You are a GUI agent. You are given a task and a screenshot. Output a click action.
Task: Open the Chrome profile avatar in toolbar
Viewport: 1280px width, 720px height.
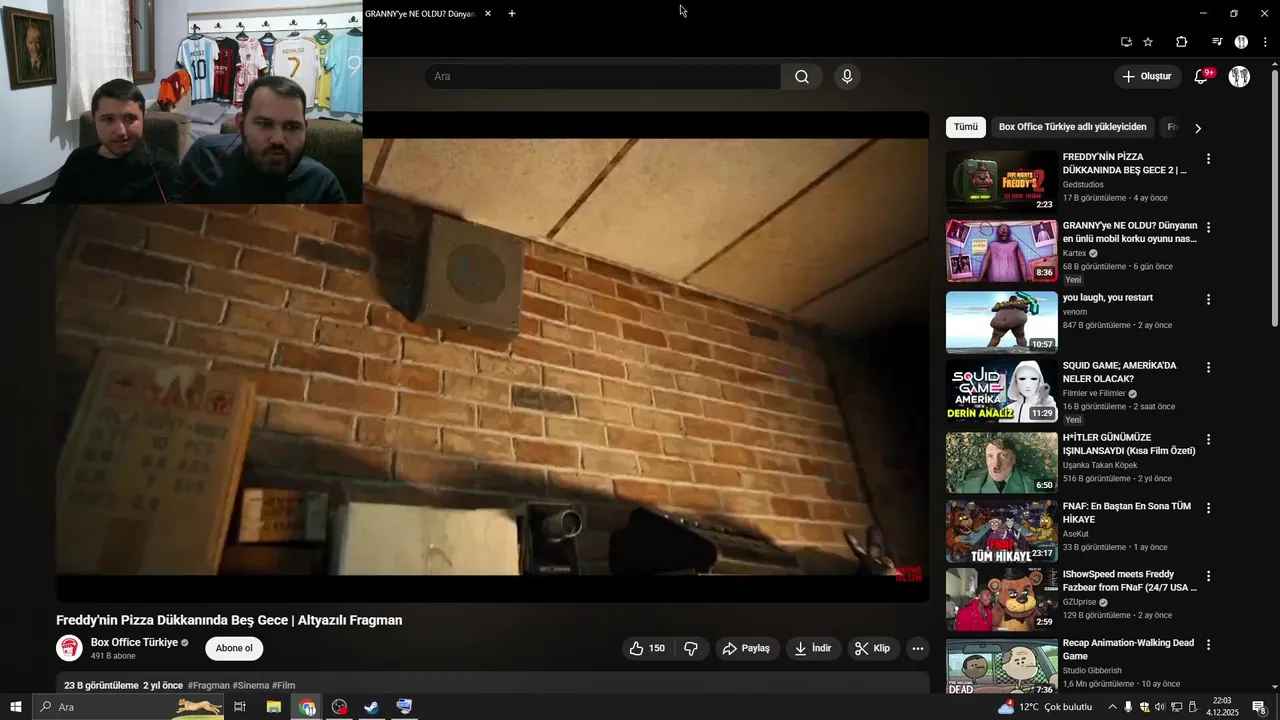tap(1241, 42)
